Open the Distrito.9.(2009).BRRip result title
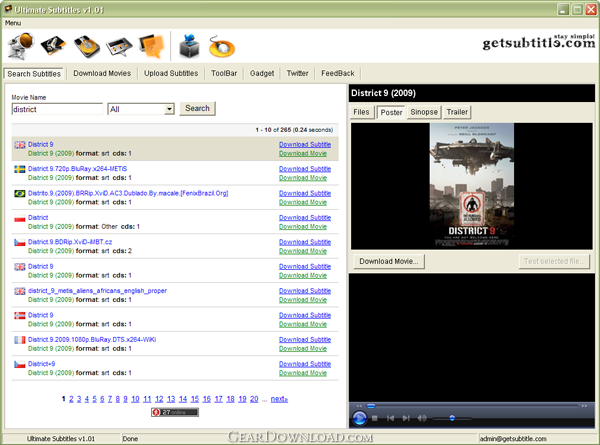This screenshot has height=445, width=600. (x=128, y=193)
